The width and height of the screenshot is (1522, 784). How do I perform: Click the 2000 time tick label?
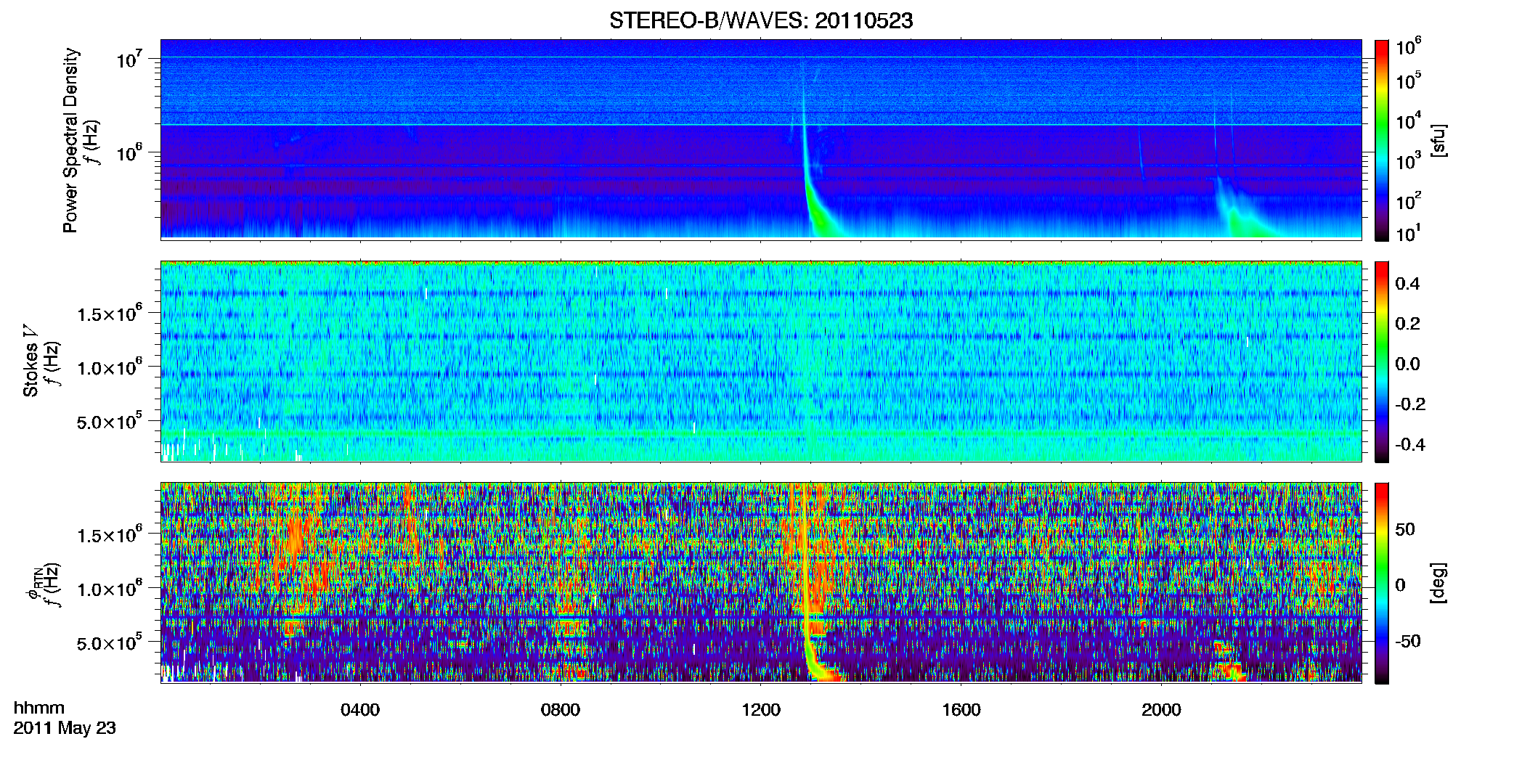1162,710
